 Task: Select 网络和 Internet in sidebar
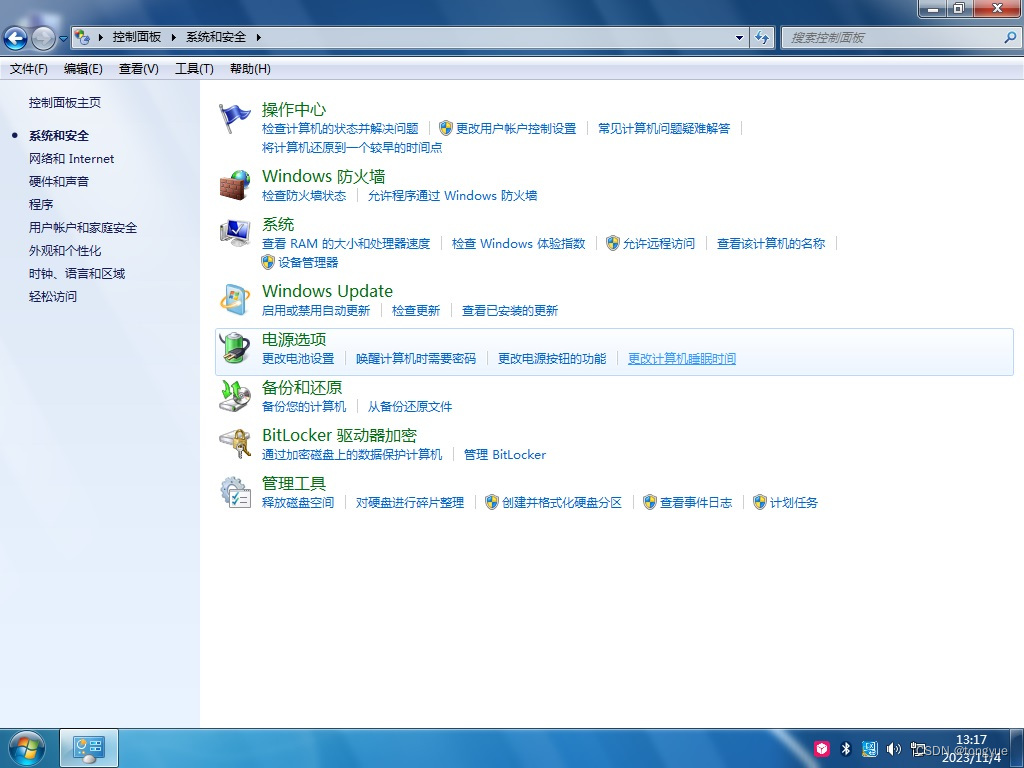(71, 159)
